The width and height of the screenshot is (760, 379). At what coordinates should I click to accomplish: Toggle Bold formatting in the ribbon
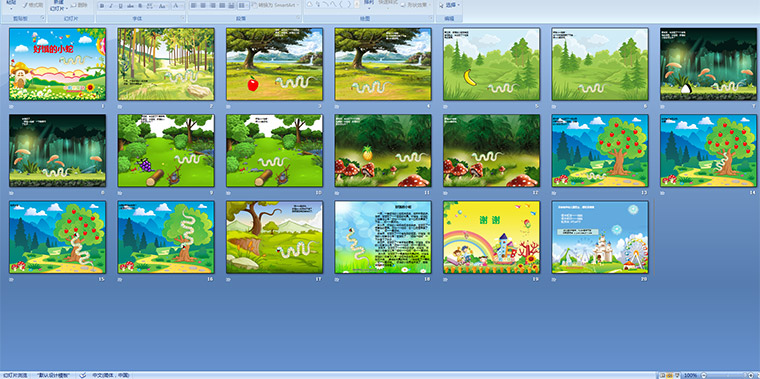click(102, 6)
